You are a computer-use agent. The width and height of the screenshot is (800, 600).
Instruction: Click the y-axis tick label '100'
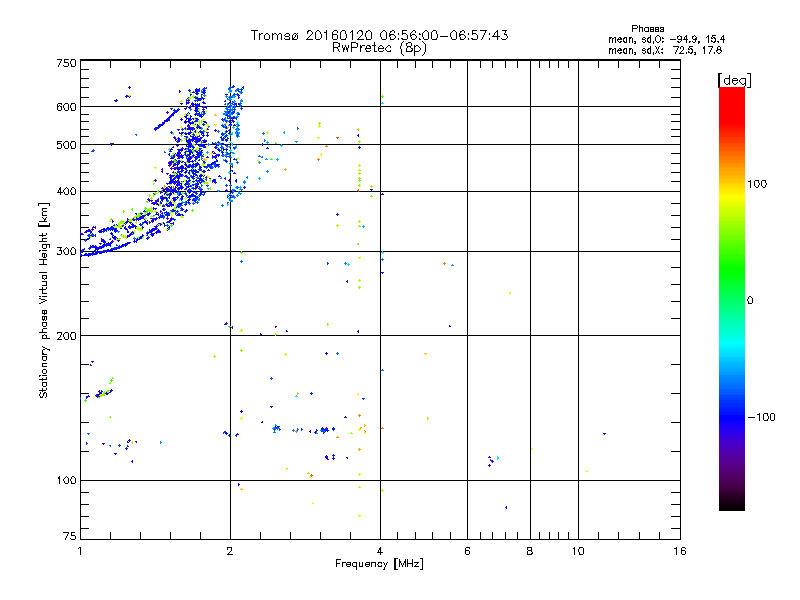tap(66, 481)
